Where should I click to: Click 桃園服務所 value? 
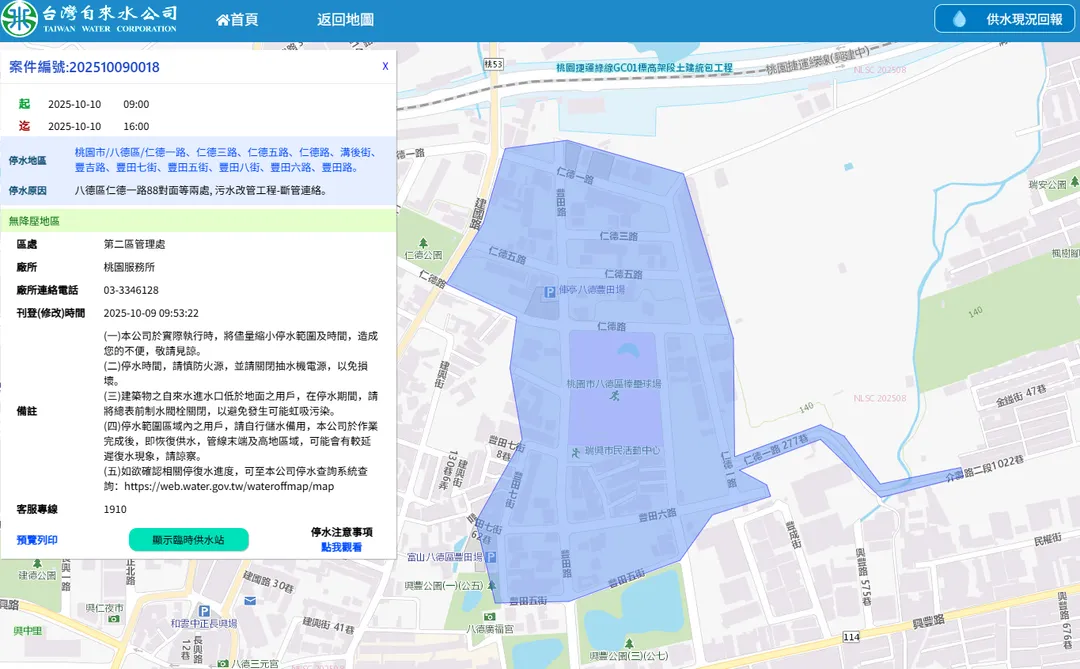tap(129, 267)
